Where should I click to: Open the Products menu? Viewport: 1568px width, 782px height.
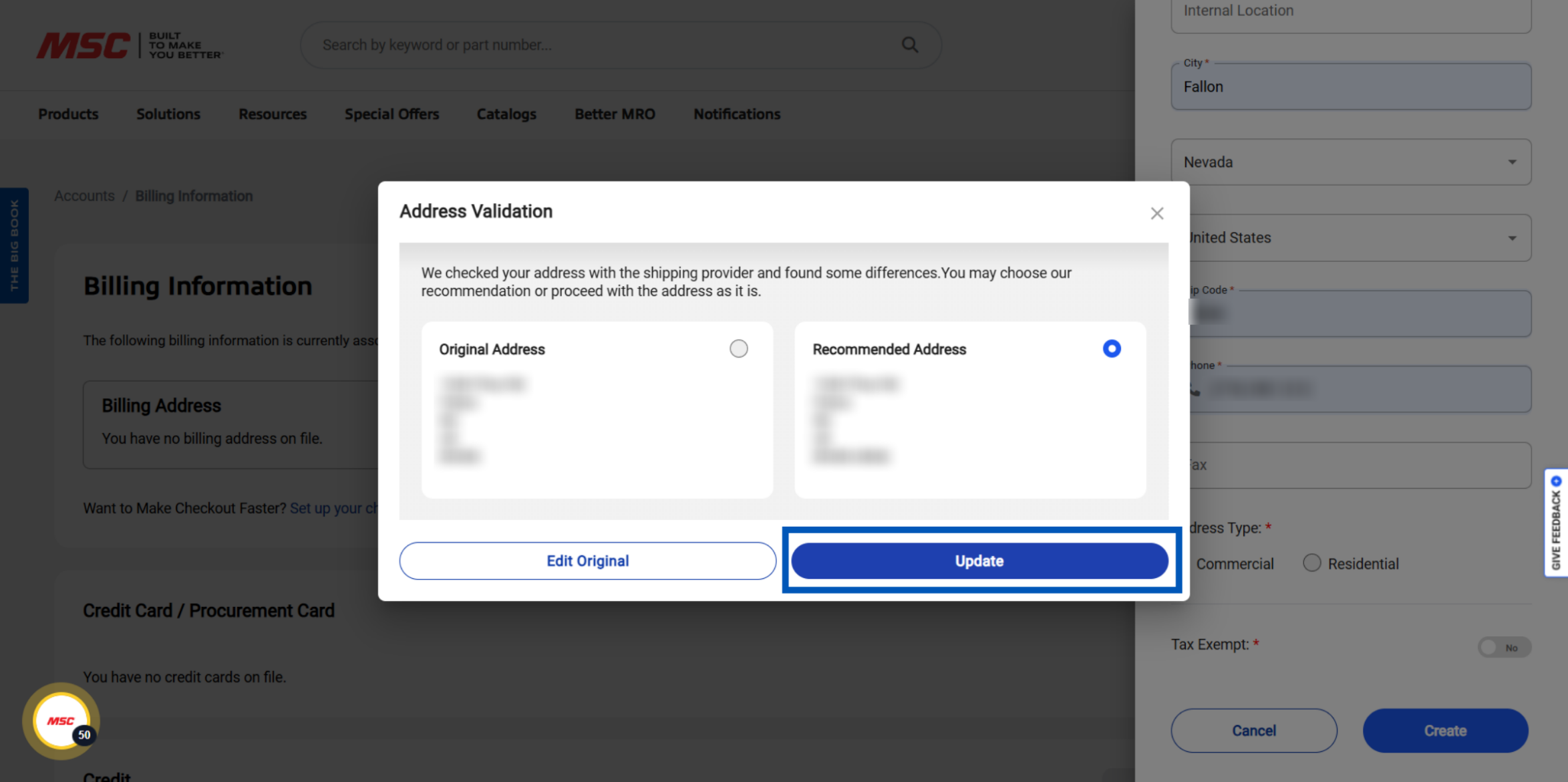(68, 114)
